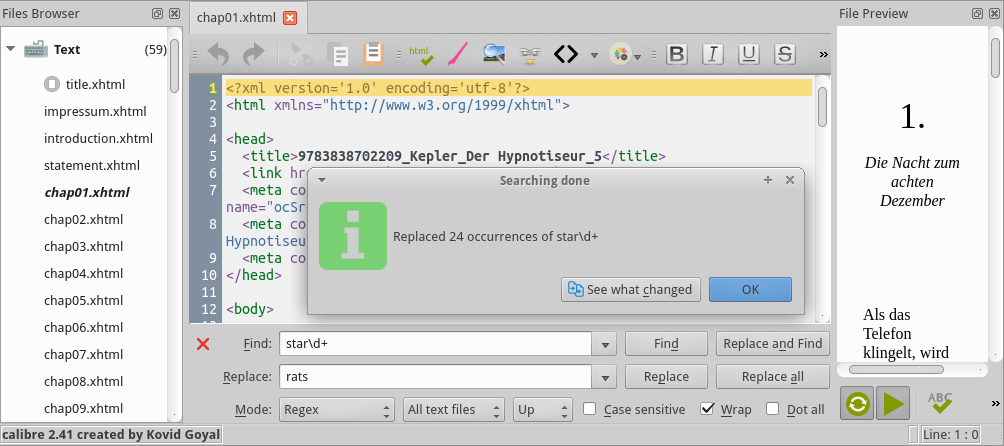Click OK in Searching done dialog
This screenshot has width=1004, height=446.
tap(750, 289)
